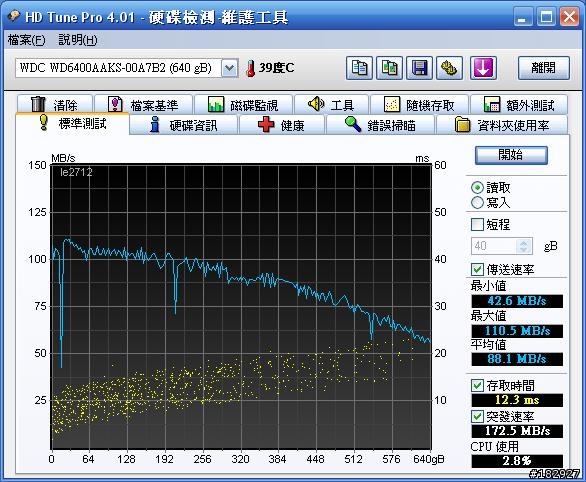Click the purple down-arrow icon

click(483, 68)
